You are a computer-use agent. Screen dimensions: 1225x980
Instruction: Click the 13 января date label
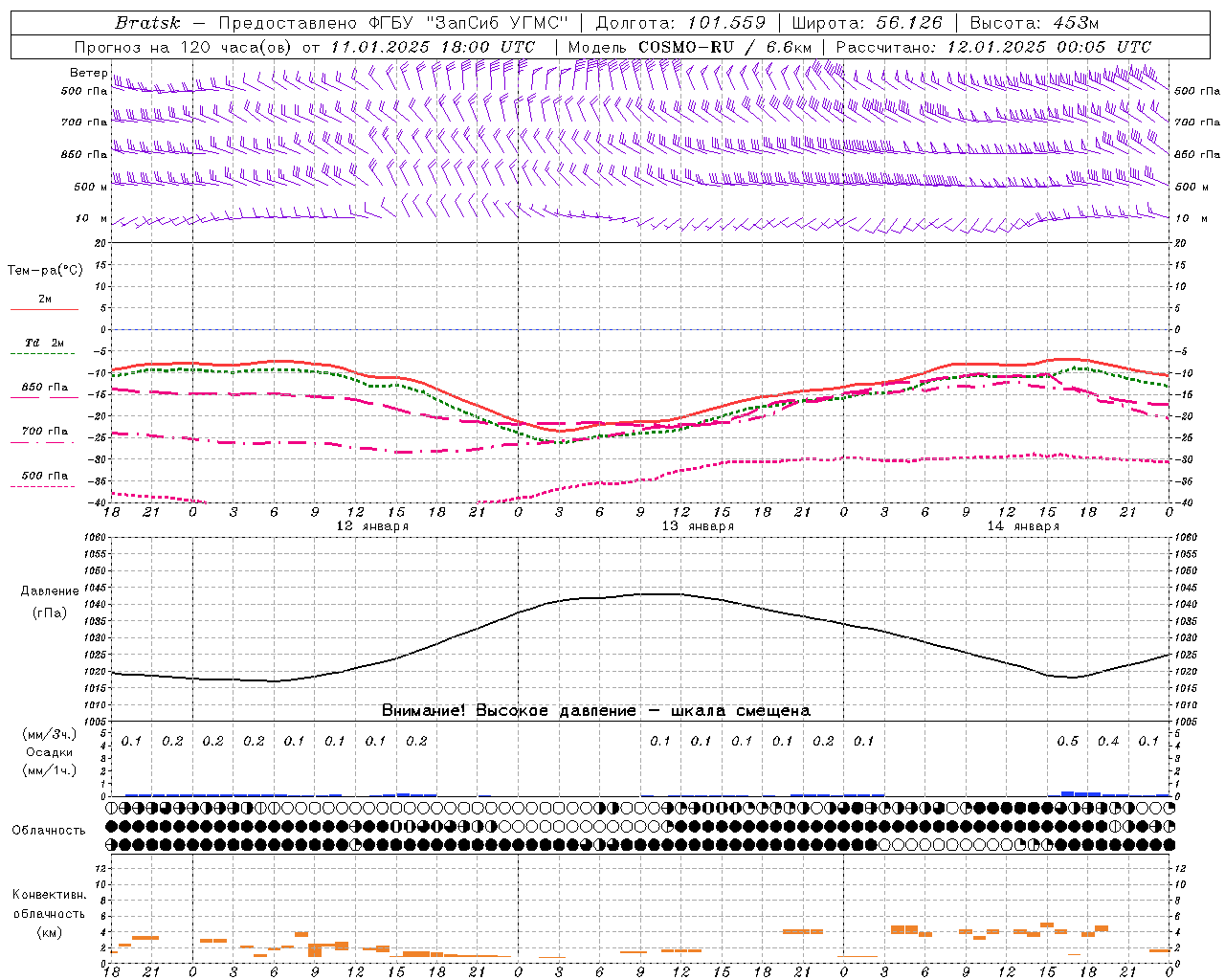pyautogui.click(x=698, y=526)
